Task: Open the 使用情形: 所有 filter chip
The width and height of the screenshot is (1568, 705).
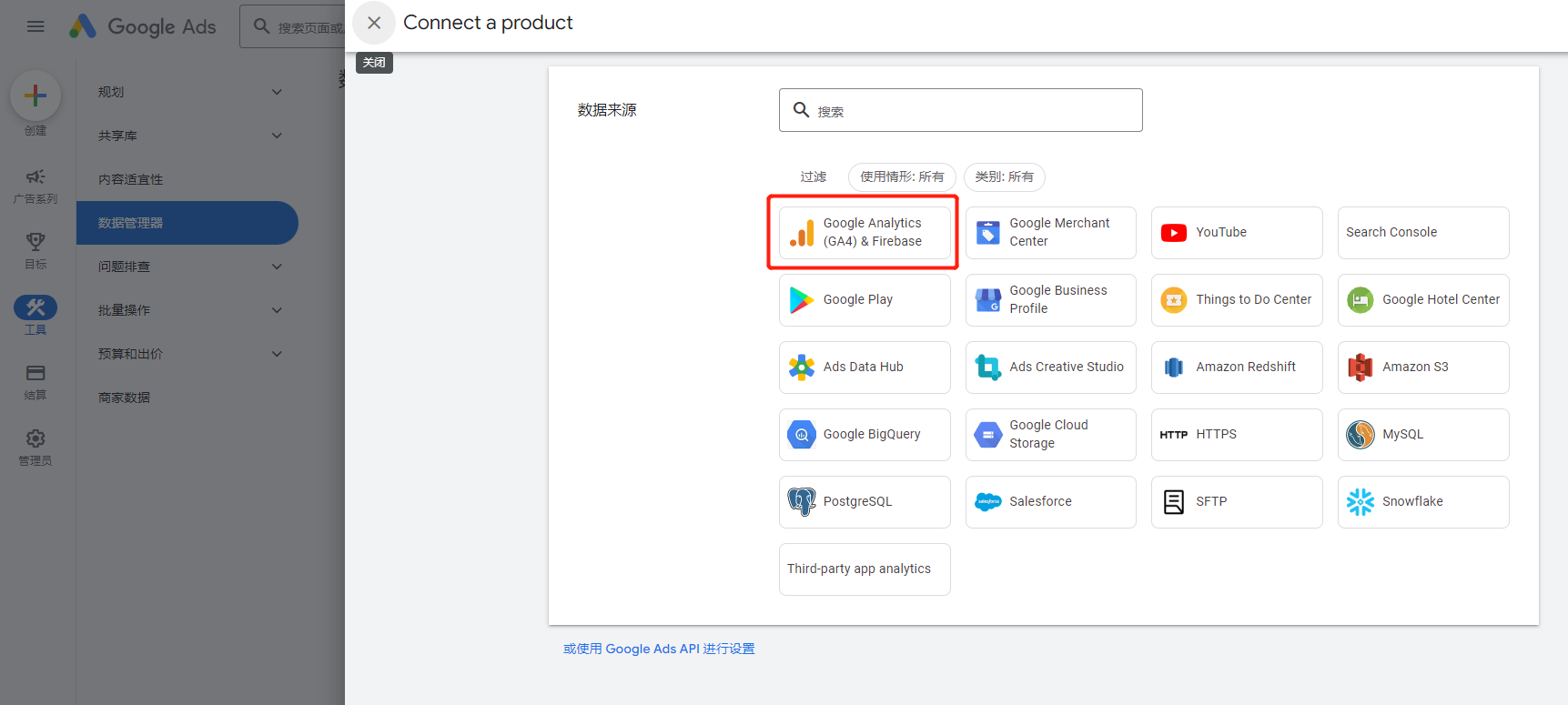Action: (x=902, y=177)
